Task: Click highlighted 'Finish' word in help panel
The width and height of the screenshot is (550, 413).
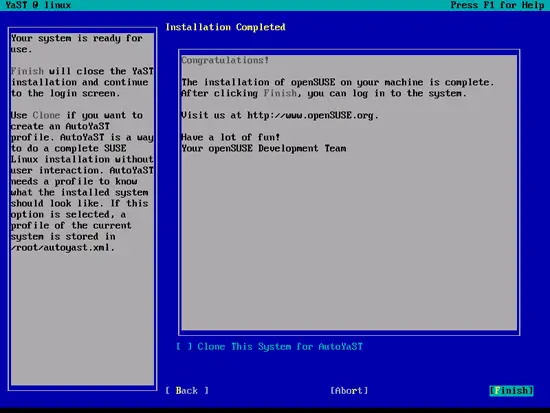Action: coord(27,71)
